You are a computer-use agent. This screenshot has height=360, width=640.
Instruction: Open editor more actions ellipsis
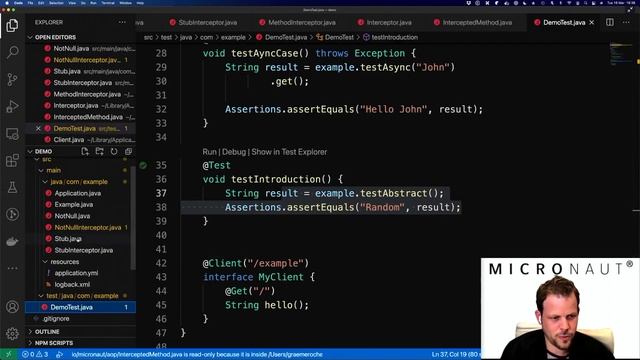(626, 22)
